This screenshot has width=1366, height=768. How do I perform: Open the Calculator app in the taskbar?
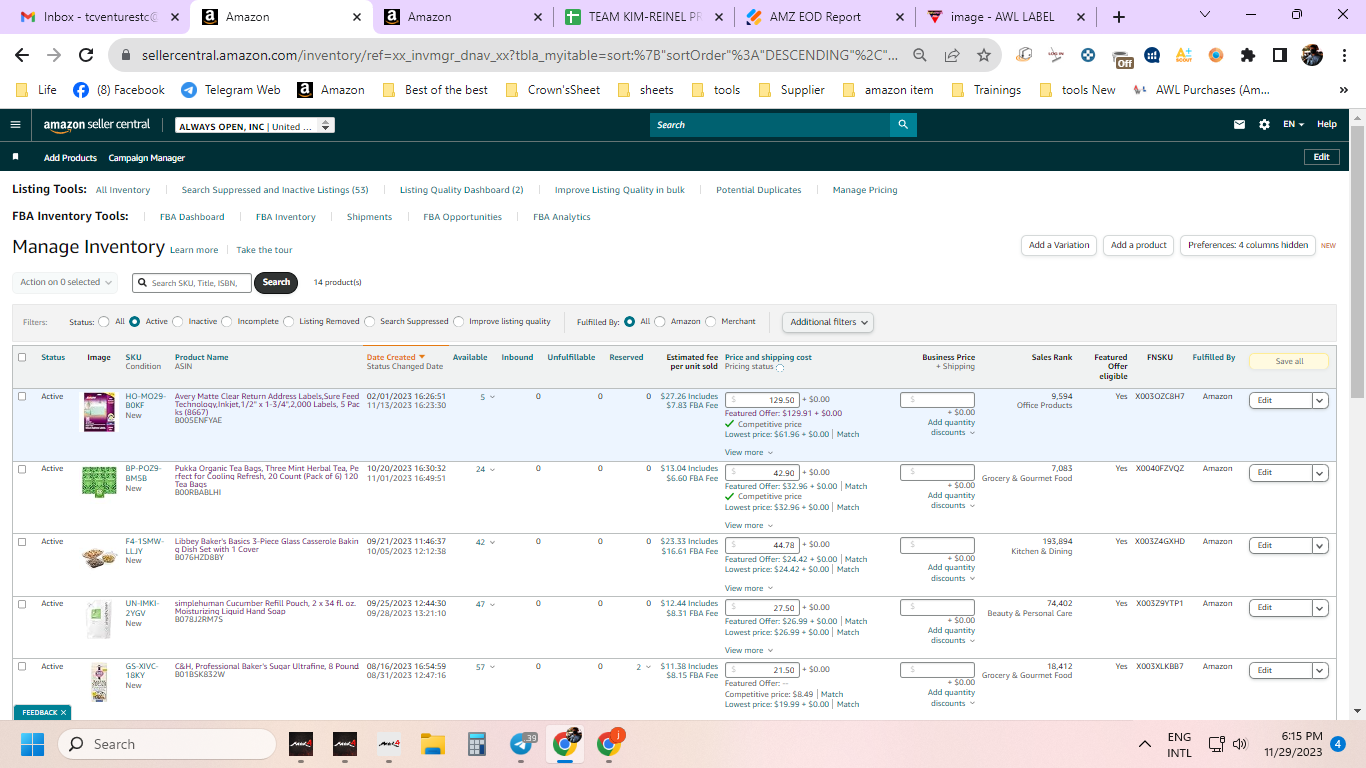[x=476, y=744]
